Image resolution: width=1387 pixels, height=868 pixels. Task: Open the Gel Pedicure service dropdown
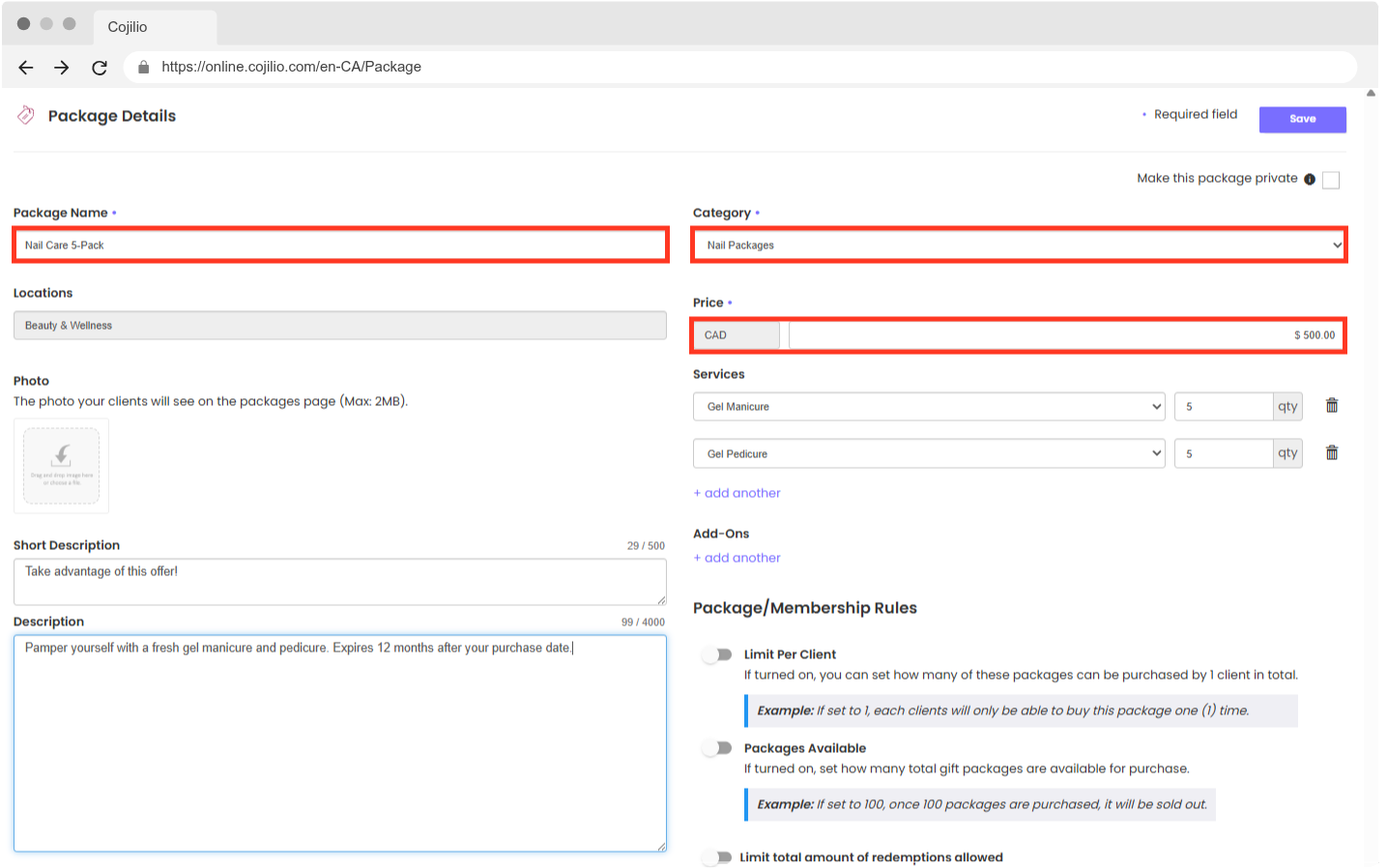click(x=929, y=453)
